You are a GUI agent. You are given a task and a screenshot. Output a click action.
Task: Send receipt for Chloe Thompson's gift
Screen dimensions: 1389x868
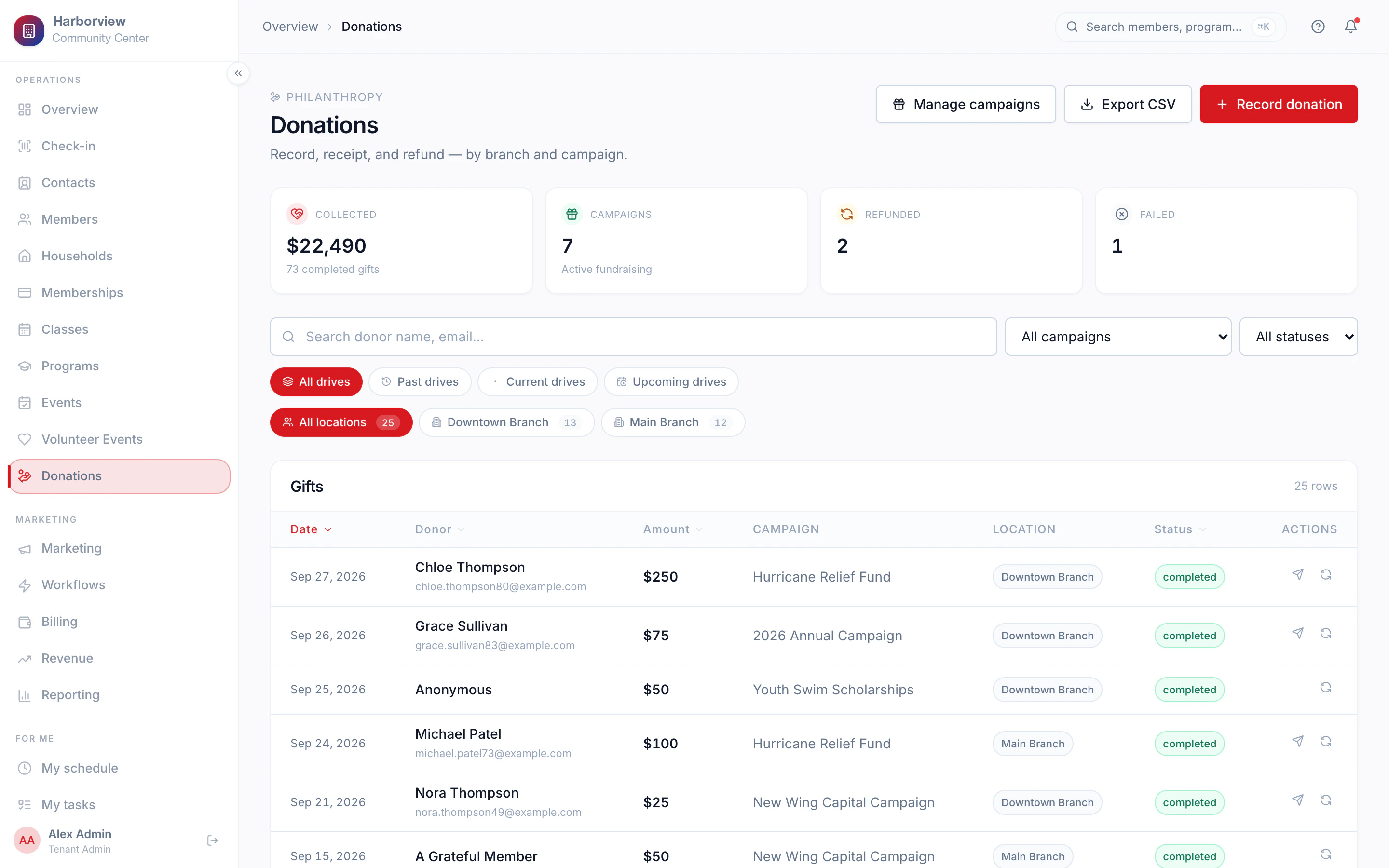point(1298,574)
